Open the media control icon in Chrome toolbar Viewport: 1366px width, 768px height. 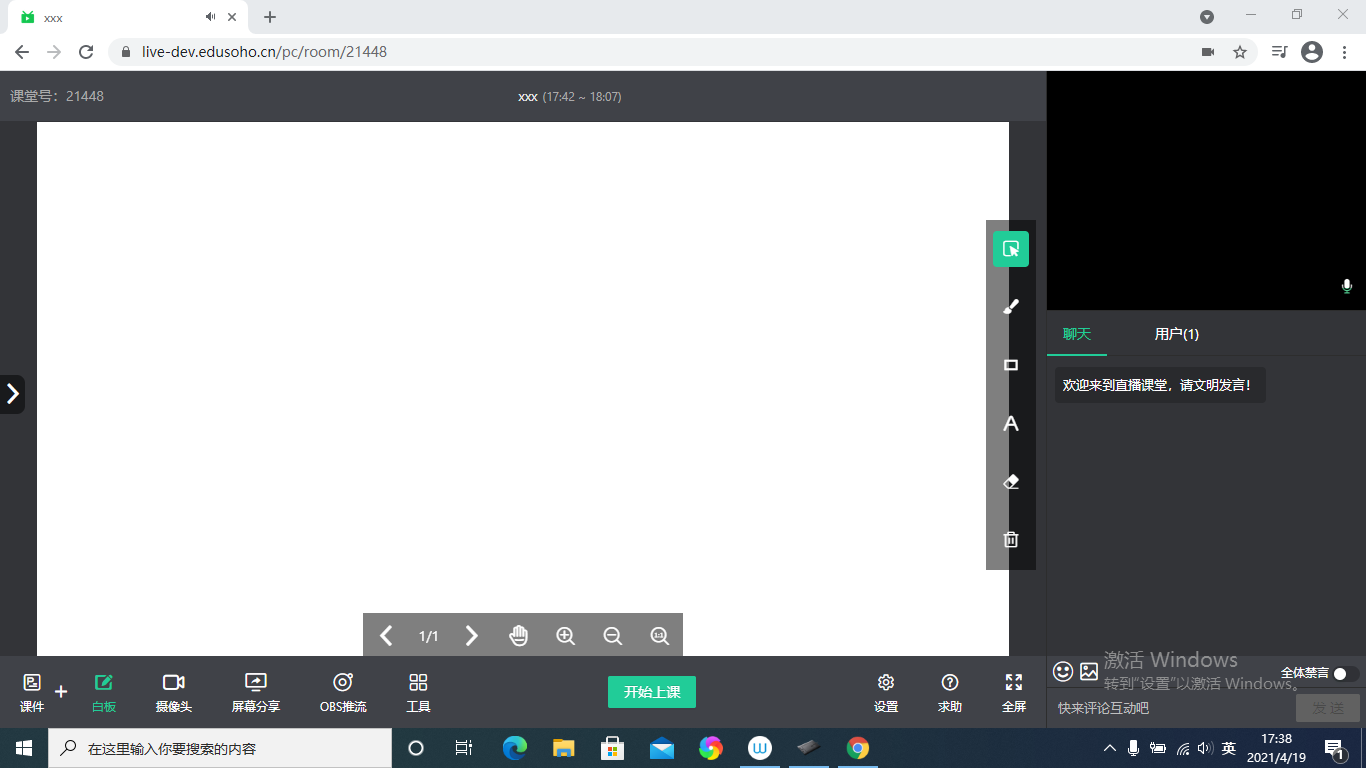pos(1279,52)
